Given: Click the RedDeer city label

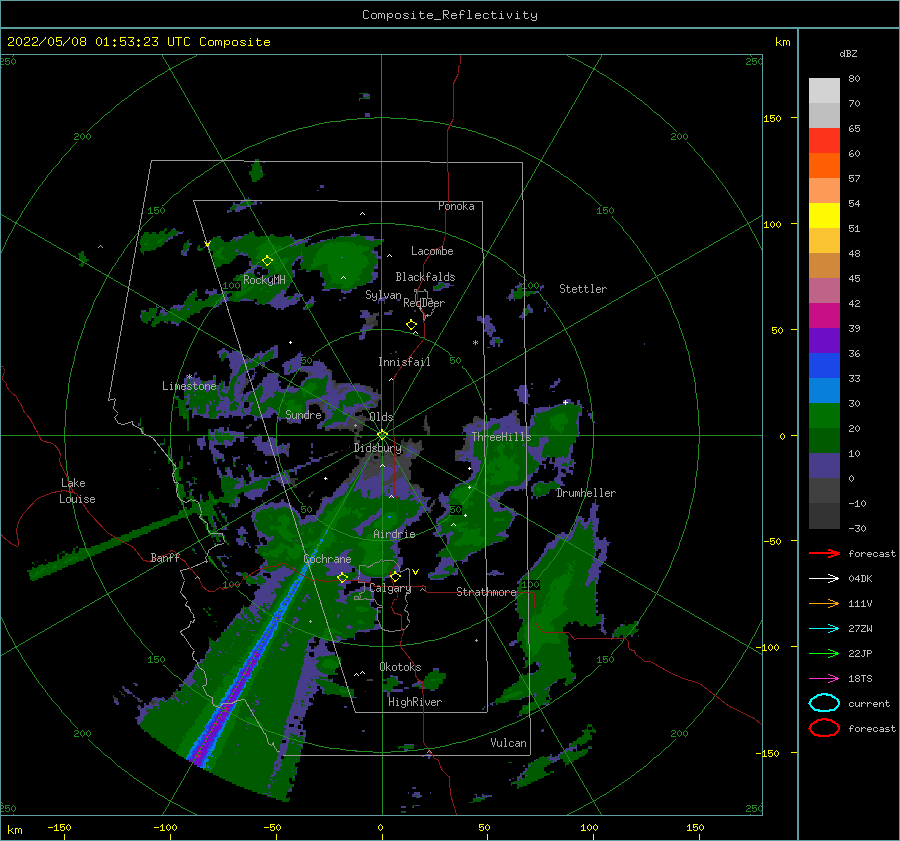Looking at the screenshot, I should click(x=424, y=303).
